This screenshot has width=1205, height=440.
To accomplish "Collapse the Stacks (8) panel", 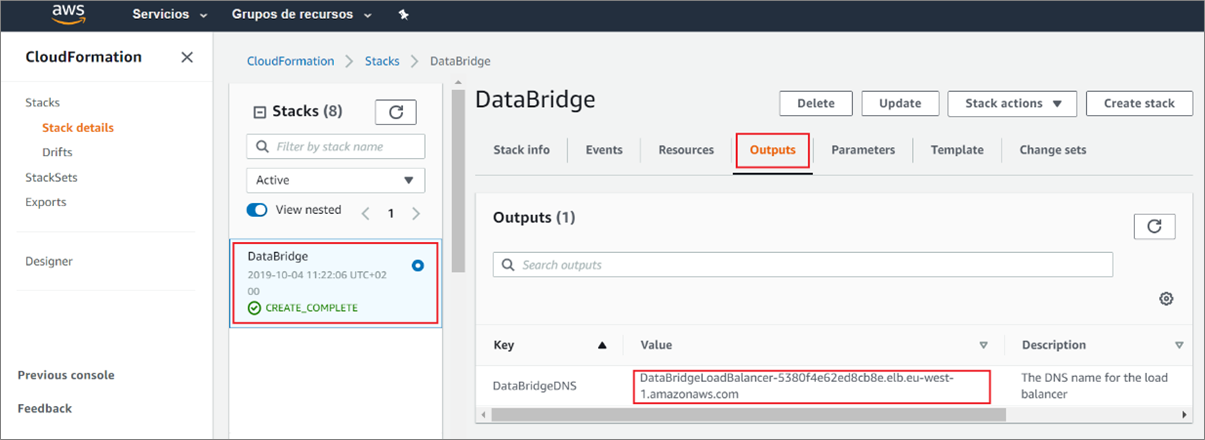I will [x=260, y=112].
